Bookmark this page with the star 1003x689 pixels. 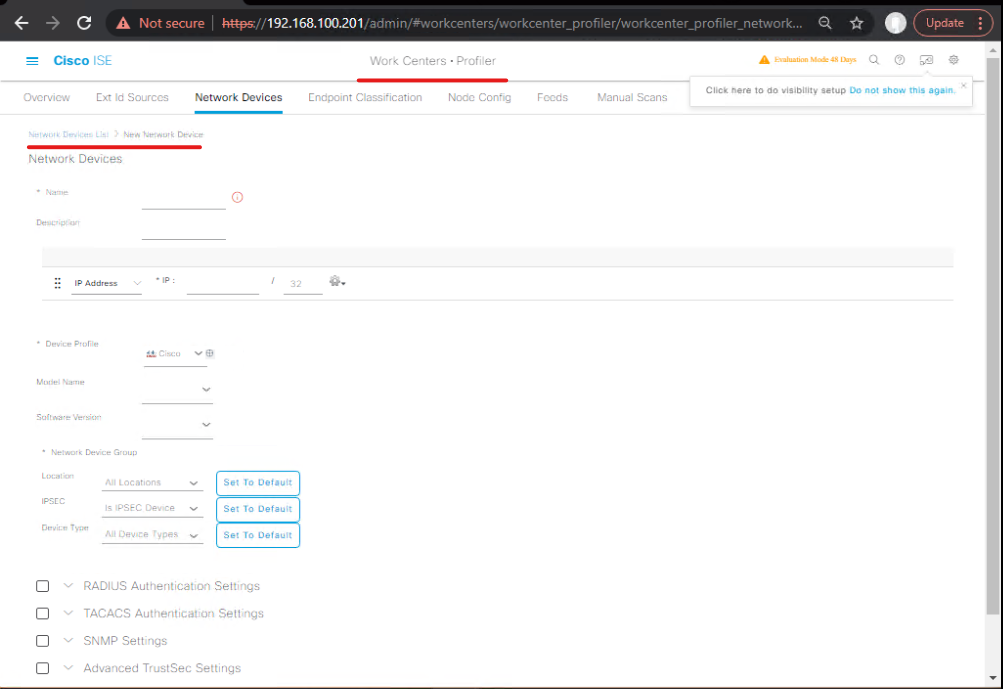tap(857, 23)
